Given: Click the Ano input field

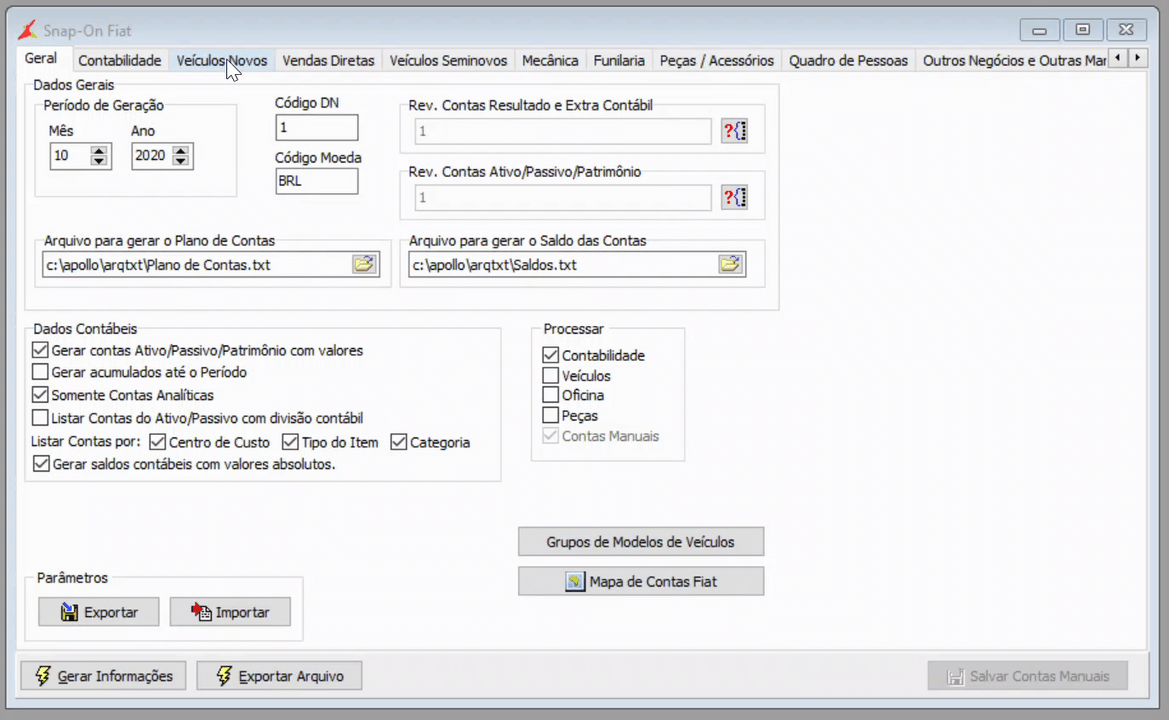Looking at the screenshot, I should click(x=152, y=156).
